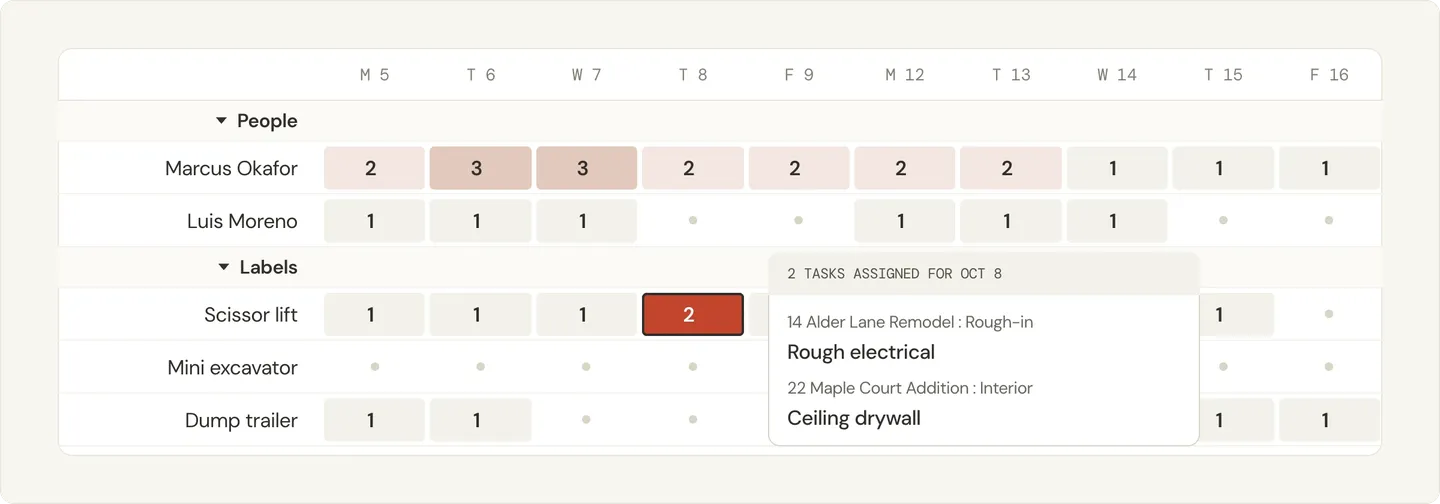The height and width of the screenshot is (504, 1440).
Task: Select the Dump trailer row label
Action: tap(241, 421)
